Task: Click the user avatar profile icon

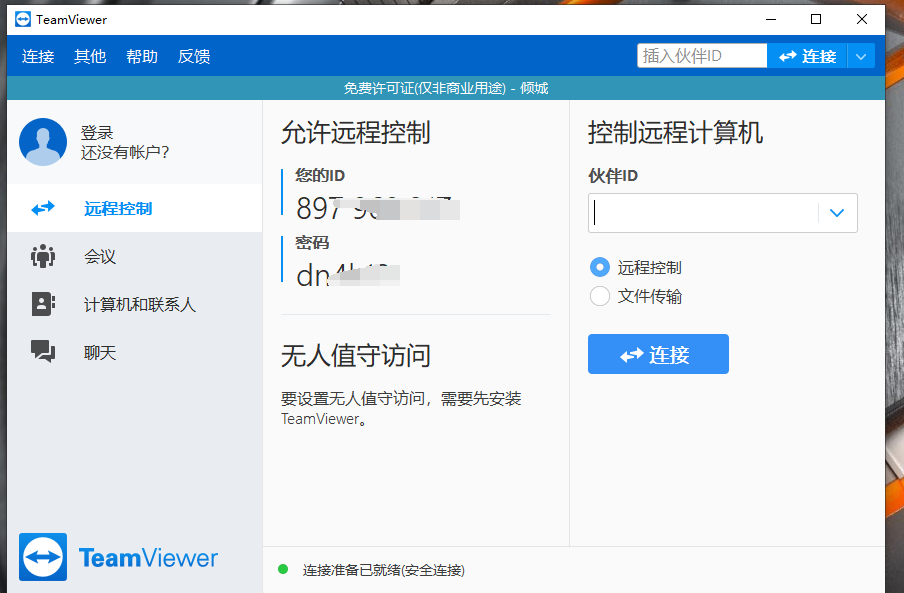Action: (x=43, y=142)
